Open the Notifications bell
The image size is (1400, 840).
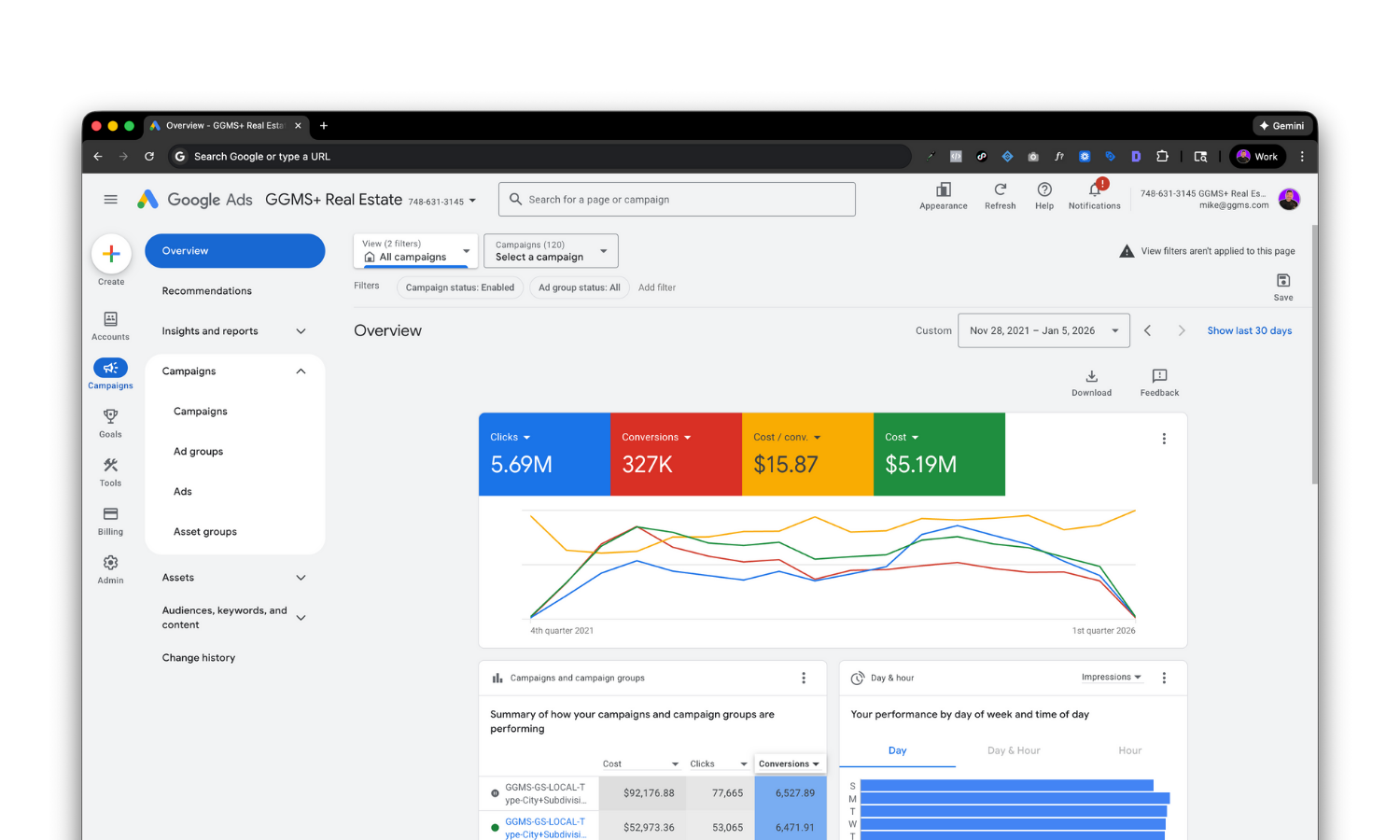1094,195
